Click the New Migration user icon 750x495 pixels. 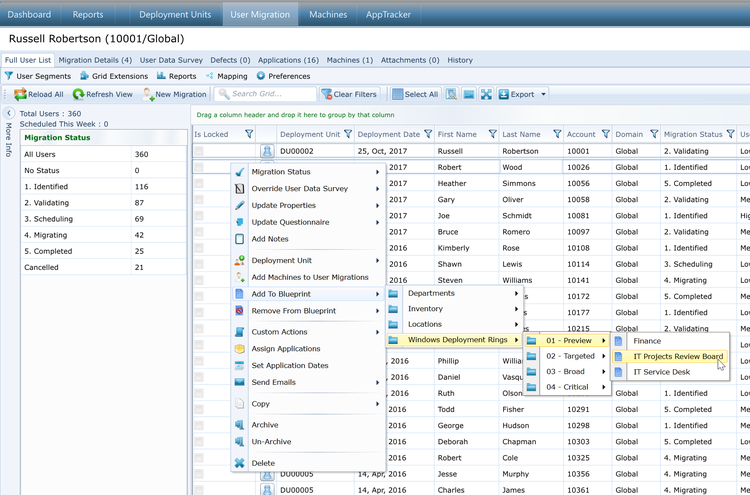tap(148, 94)
